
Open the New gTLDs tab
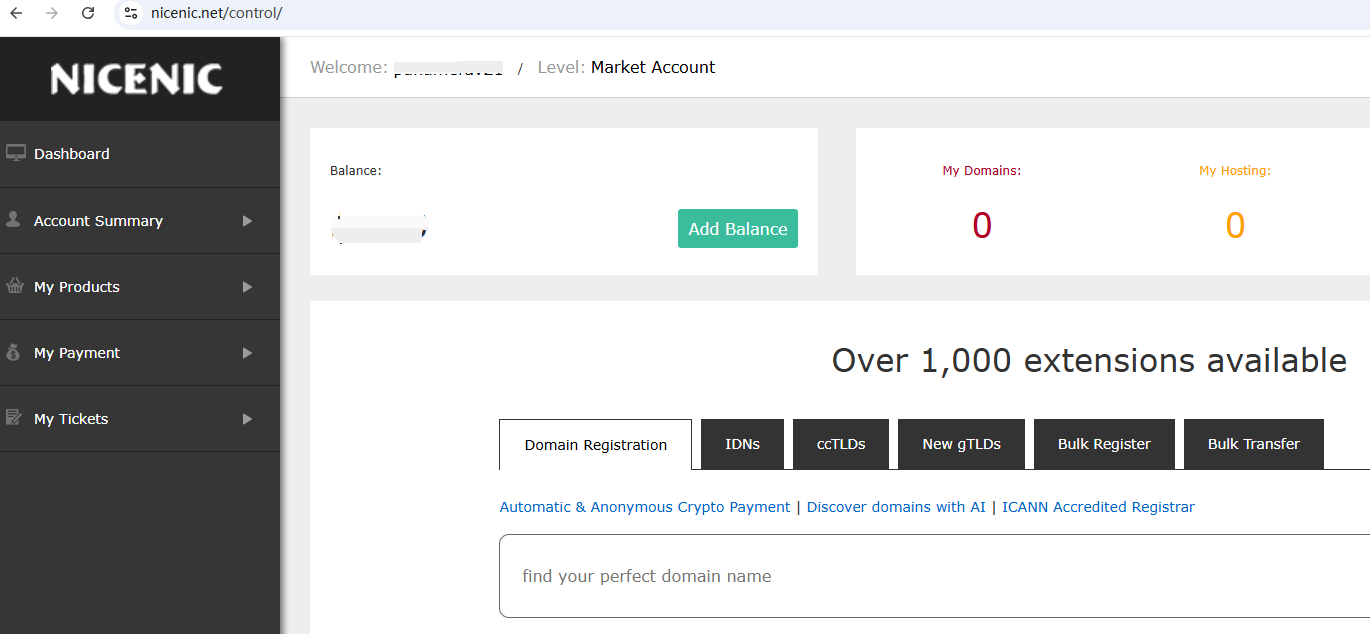tap(961, 444)
